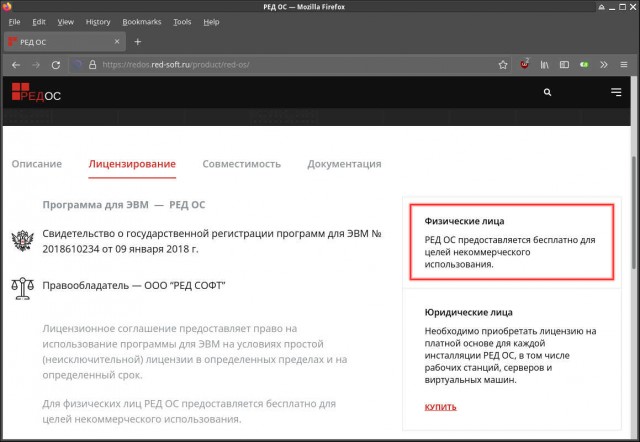Viewport: 640px width, 442px height.
Task: Minimize the Firefox window
Action: click(x=612, y=7)
